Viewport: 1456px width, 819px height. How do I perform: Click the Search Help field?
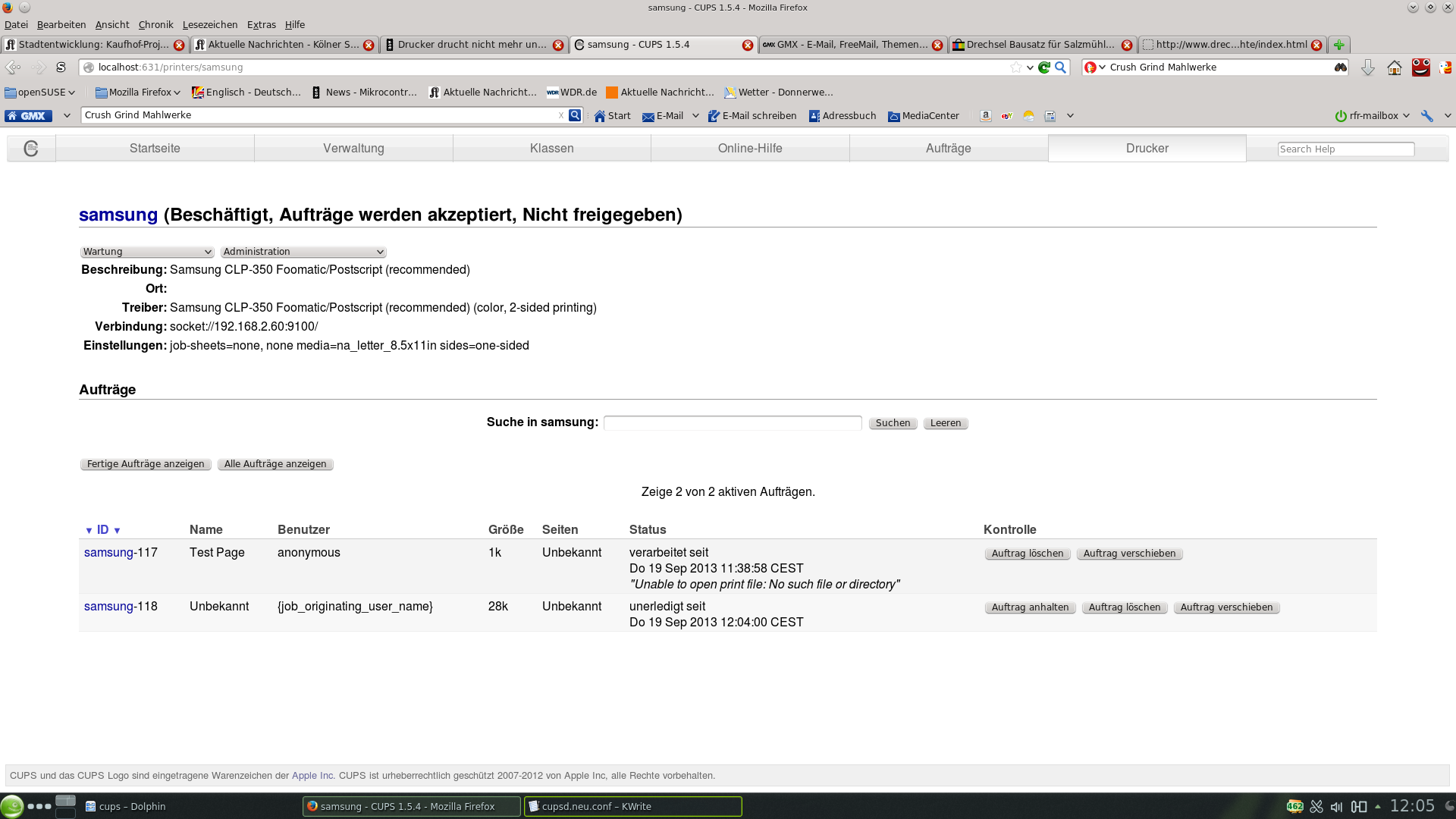tap(1345, 149)
